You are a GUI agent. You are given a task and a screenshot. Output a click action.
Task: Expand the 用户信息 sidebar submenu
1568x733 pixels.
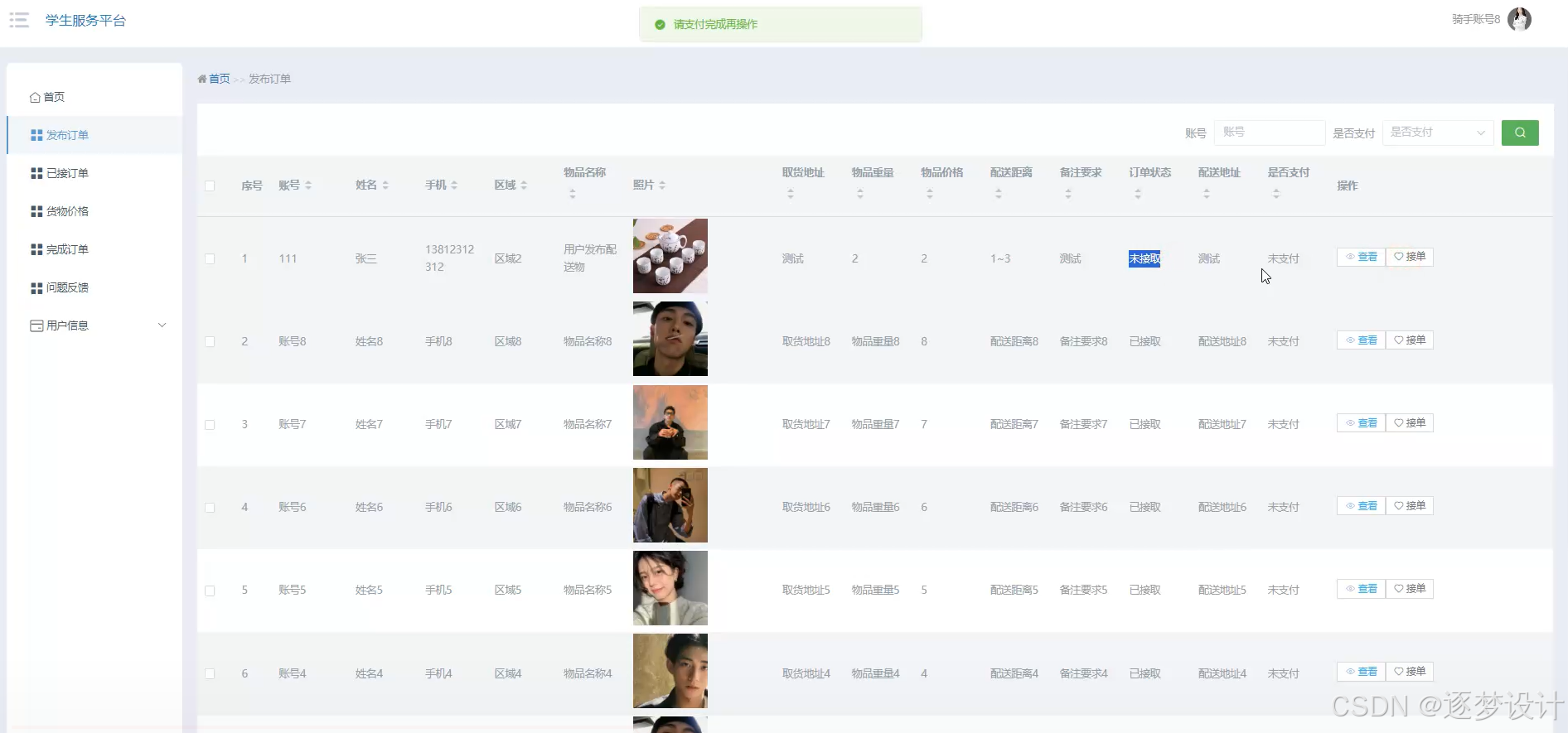coord(162,326)
